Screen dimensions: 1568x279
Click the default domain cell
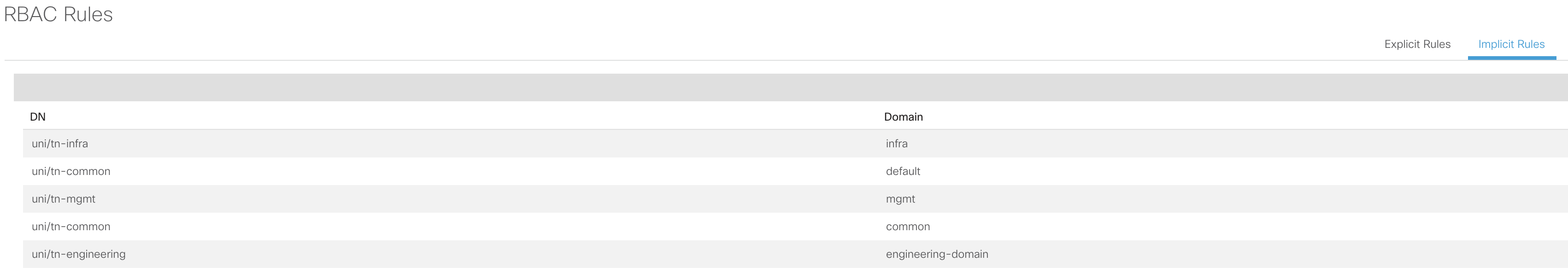tap(903, 171)
